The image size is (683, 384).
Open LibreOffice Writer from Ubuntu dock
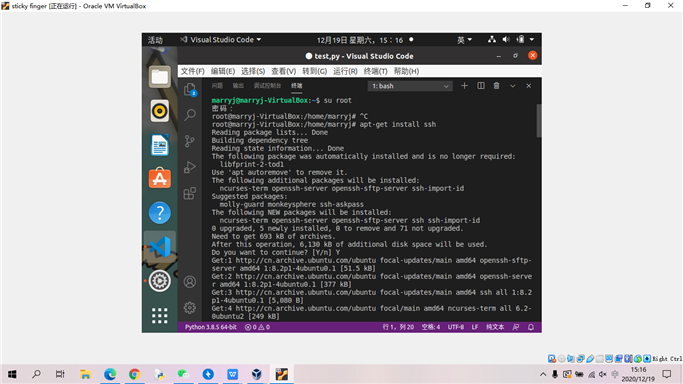pyautogui.click(x=159, y=145)
